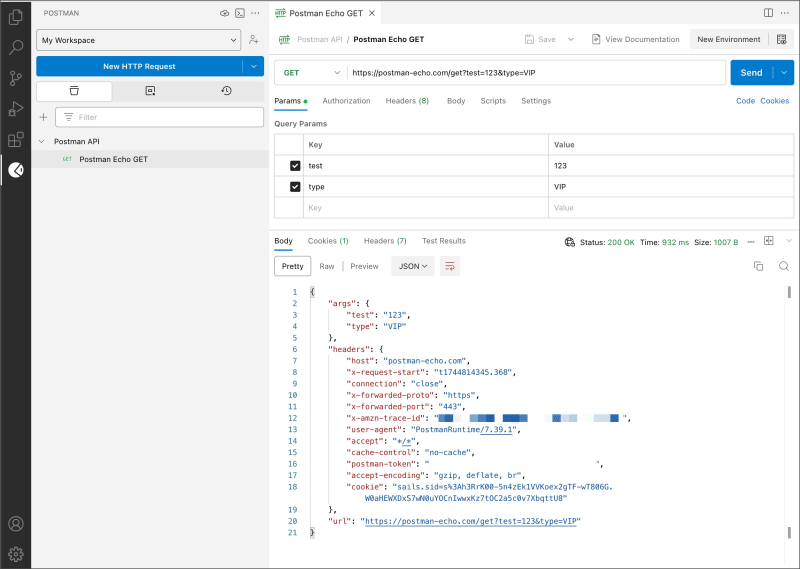Open the Cookies link near Code
800x569 pixels.
click(x=774, y=101)
